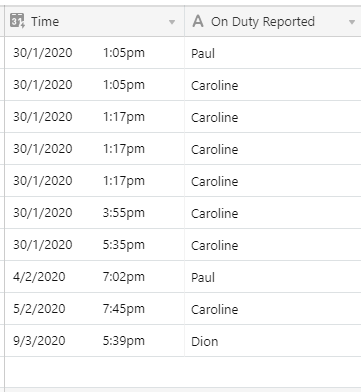Select the On Duty Reported column header
This screenshot has height=392, width=361.
(273, 21)
